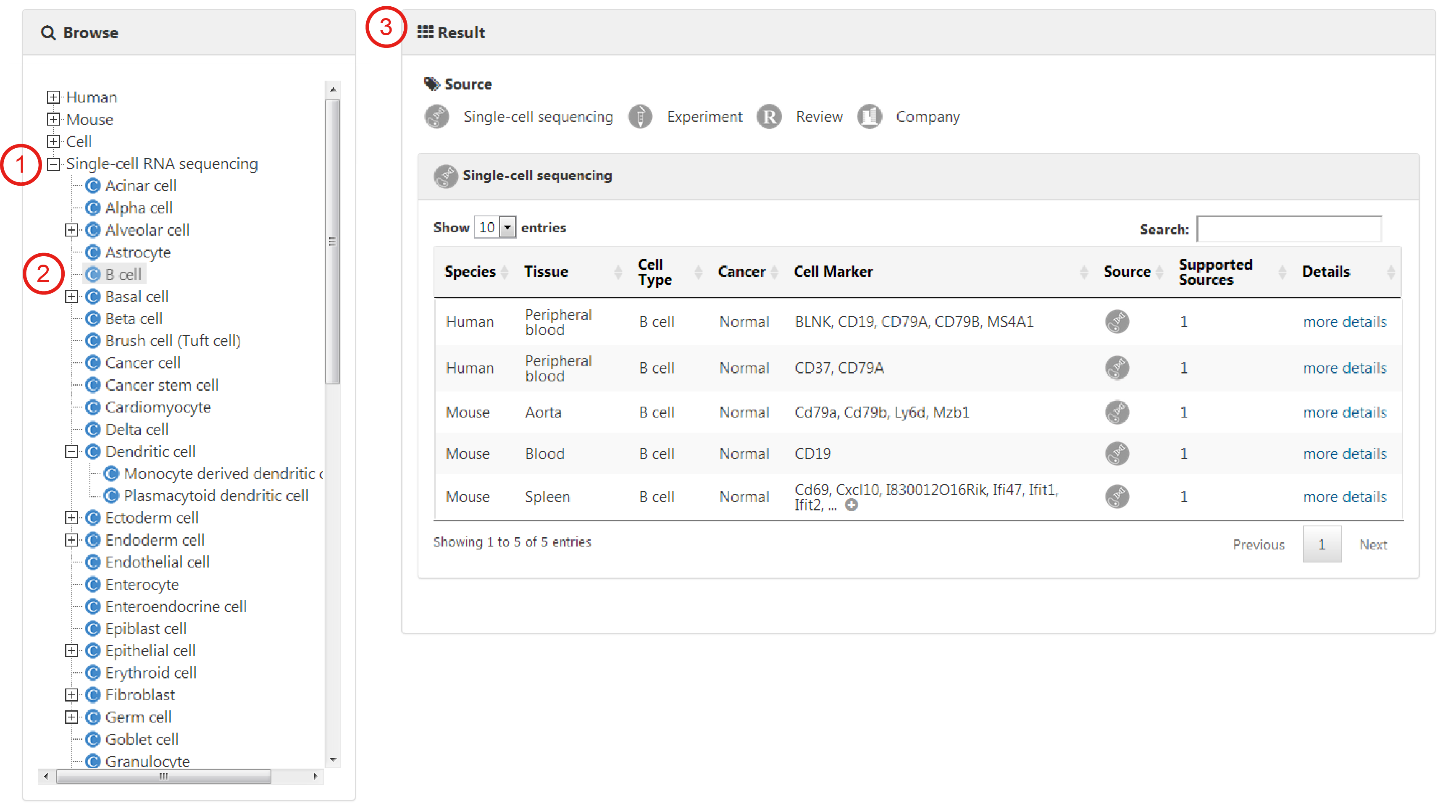
Task: Click the Review source icon
Action: point(769,116)
